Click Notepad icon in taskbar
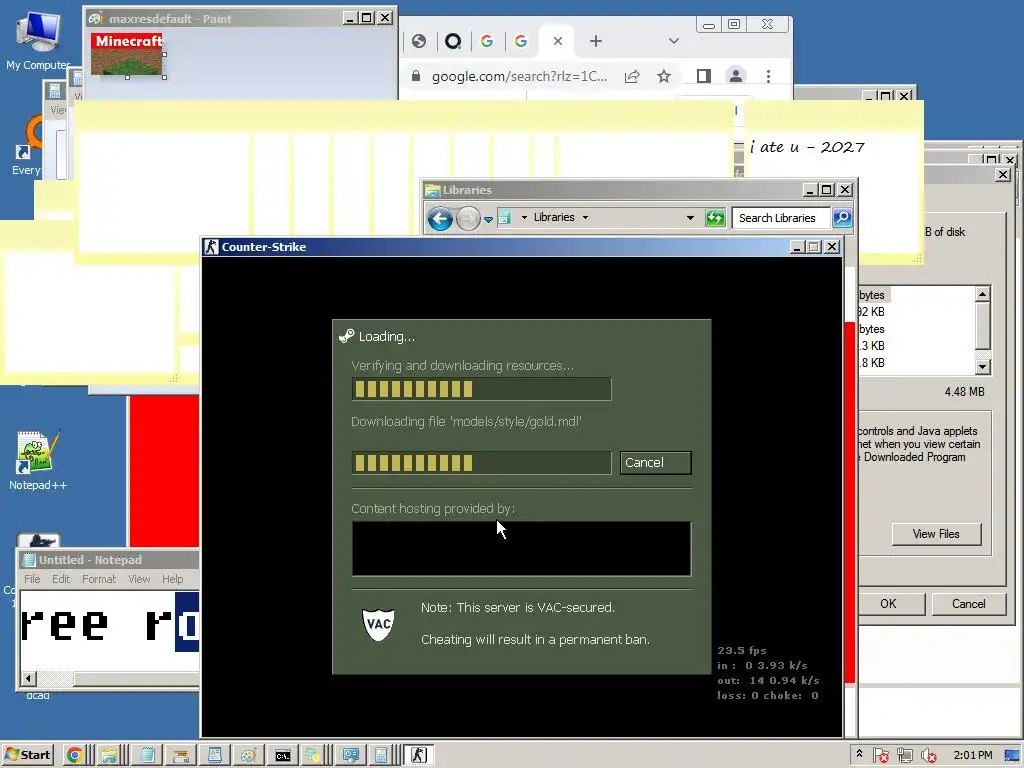Image resolution: width=1024 pixels, height=768 pixels. point(147,756)
